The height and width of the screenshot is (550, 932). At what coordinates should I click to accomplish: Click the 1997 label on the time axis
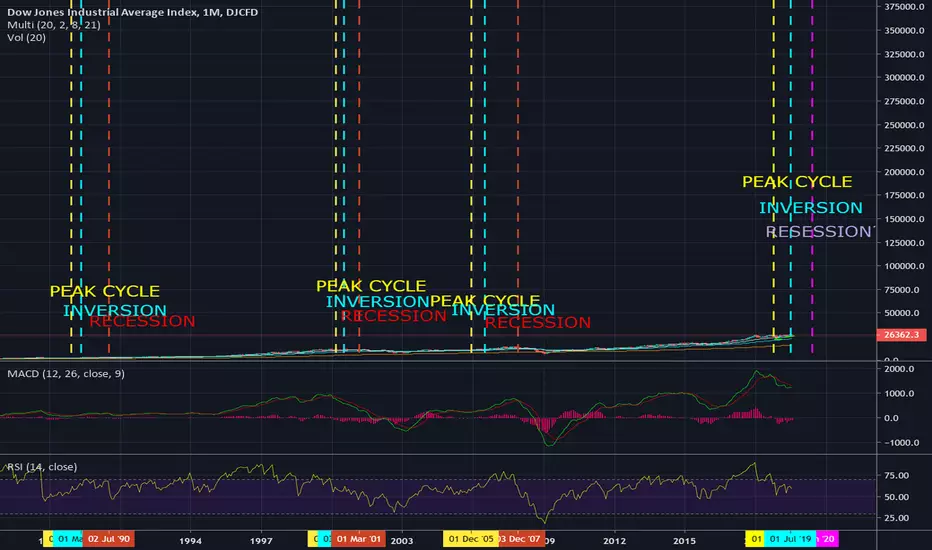[x=261, y=540]
